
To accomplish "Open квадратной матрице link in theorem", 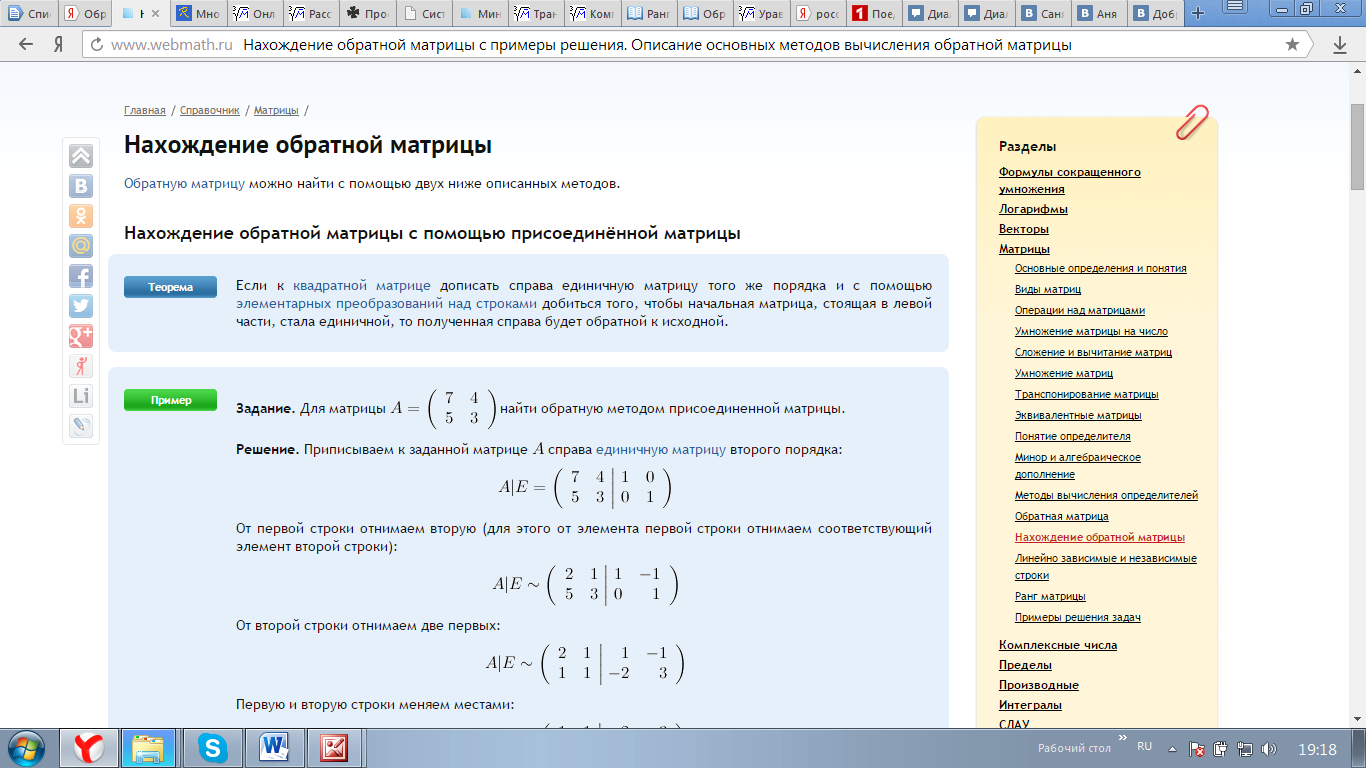I will pyautogui.click(x=362, y=285).
